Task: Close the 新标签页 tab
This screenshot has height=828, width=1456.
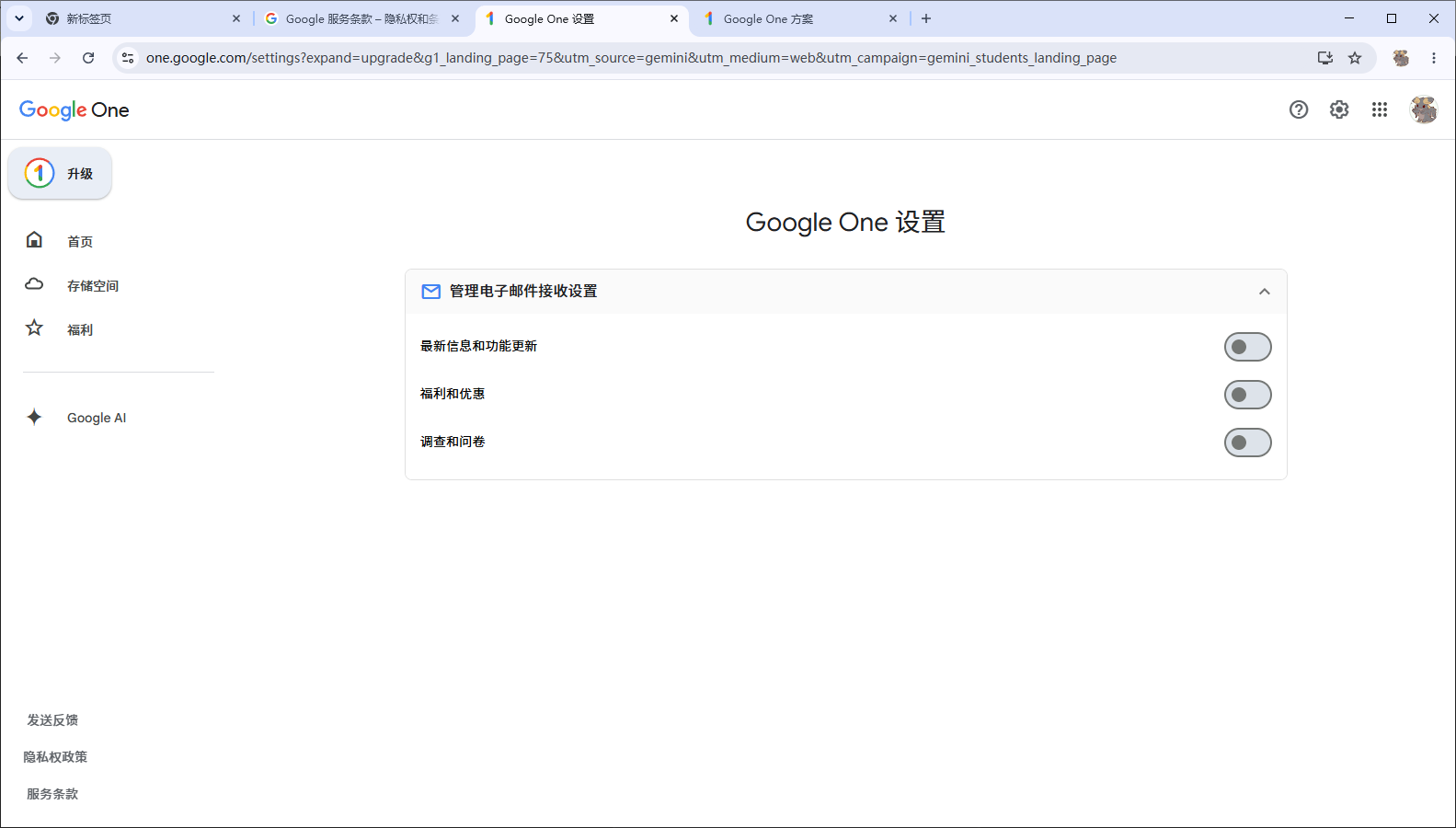Action: [x=236, y=18]
